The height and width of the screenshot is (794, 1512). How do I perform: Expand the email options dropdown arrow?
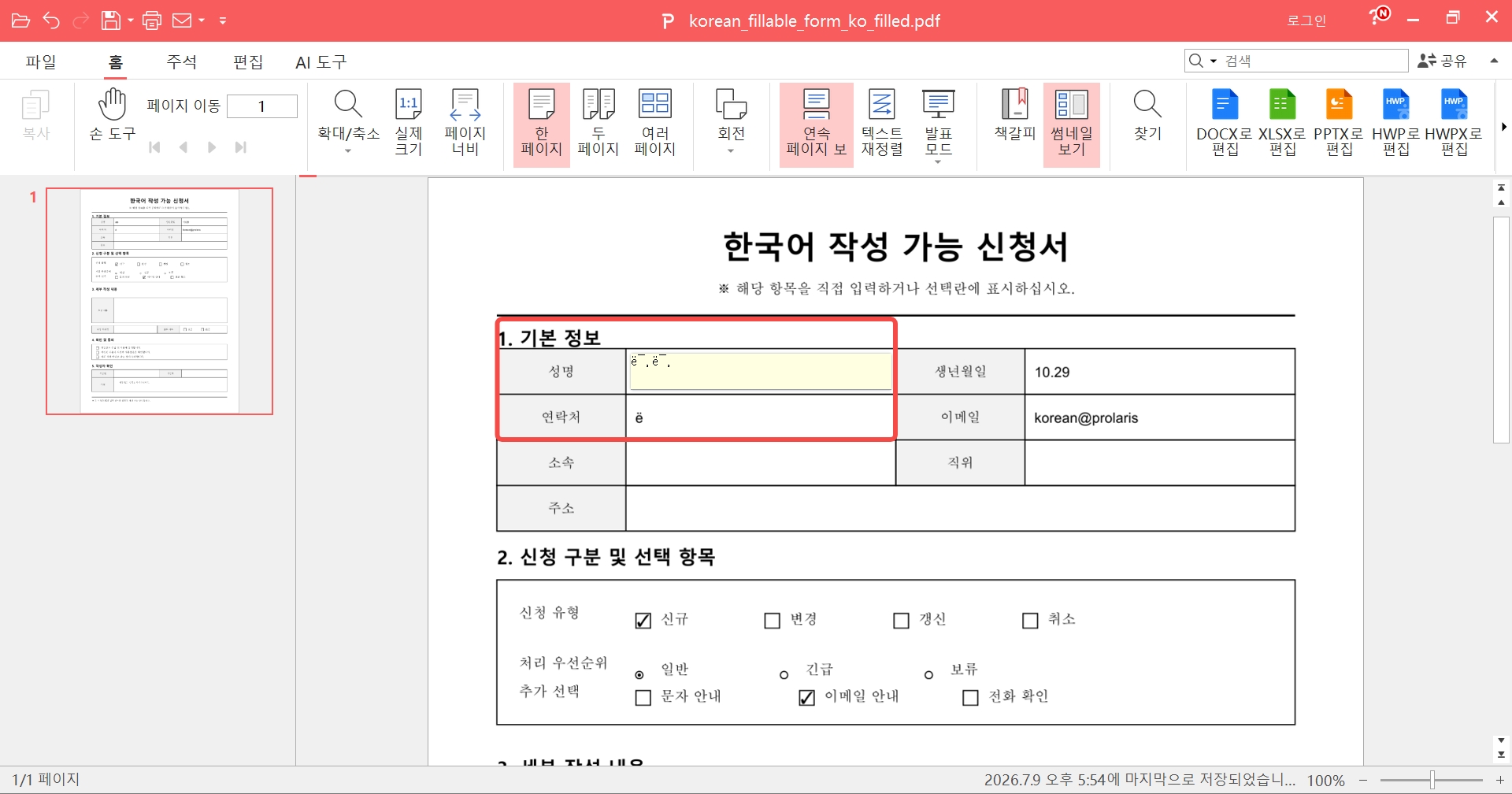202,20
